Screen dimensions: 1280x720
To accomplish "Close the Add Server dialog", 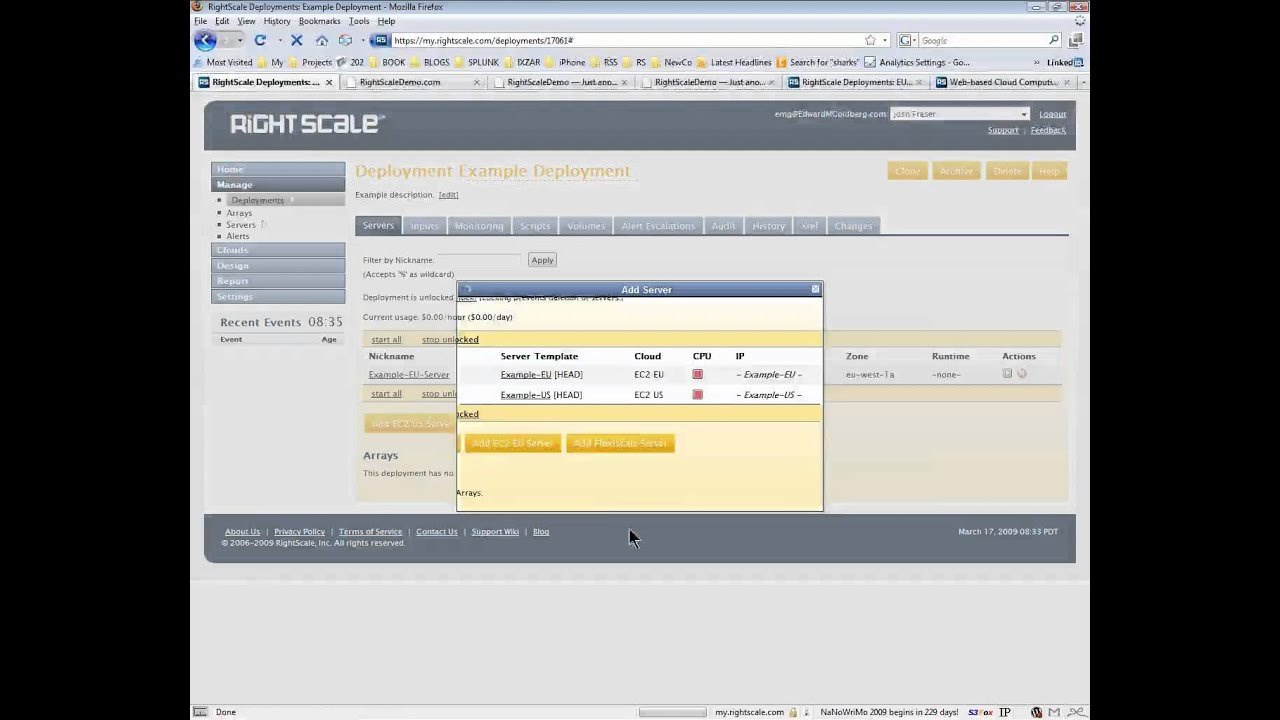I will click(815, 289).
